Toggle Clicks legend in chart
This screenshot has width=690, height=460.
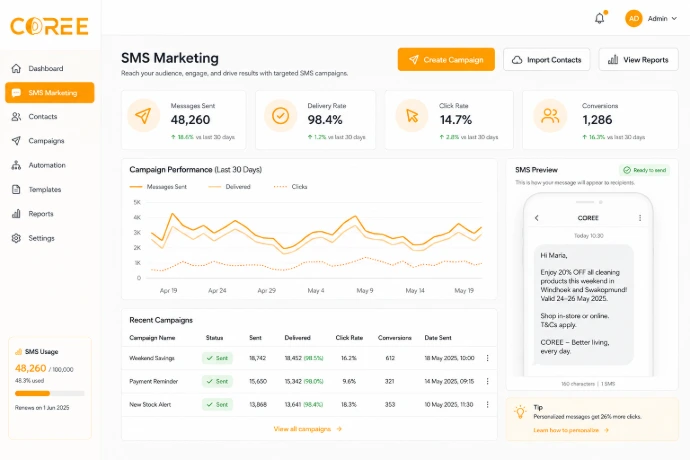(x=290, y=187)
